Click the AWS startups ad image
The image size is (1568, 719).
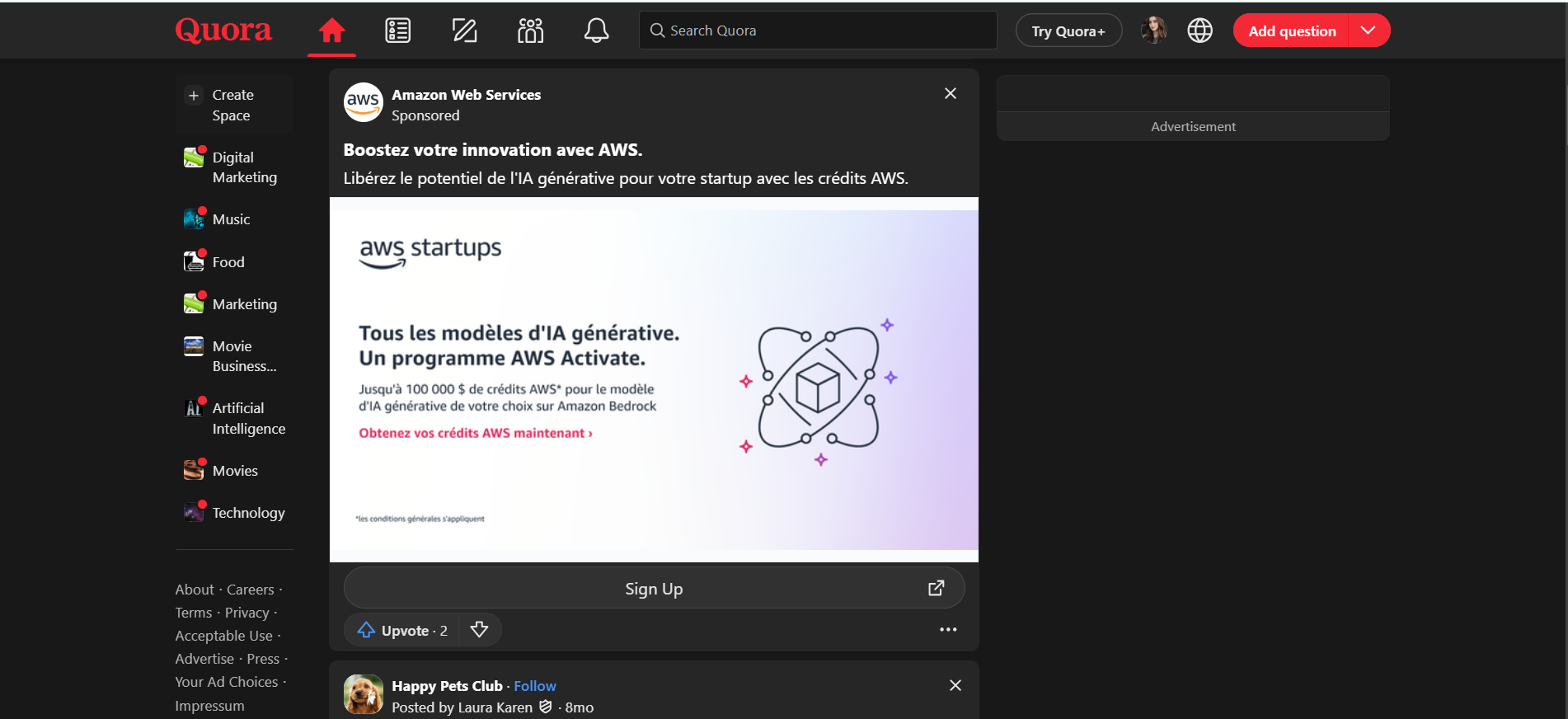click(654, 379)
